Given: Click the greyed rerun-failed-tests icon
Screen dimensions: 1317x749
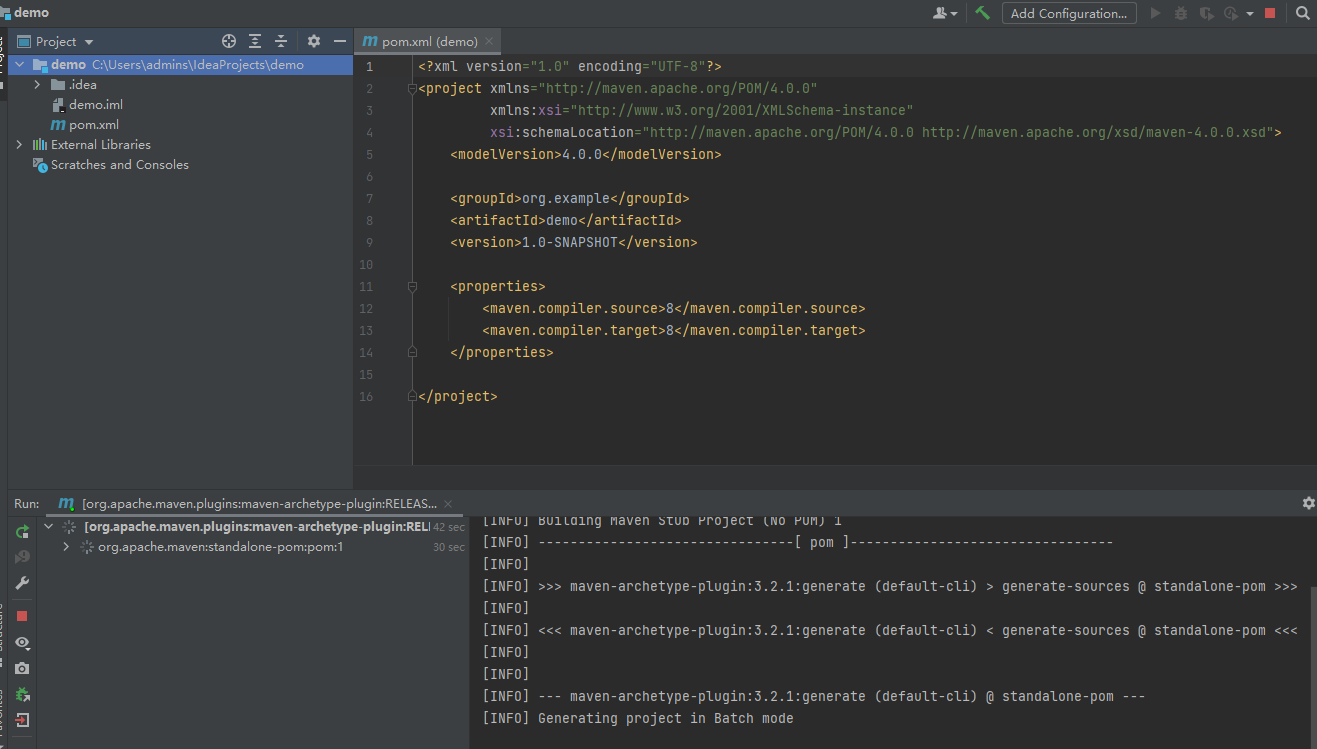Looking at the screenshot, I should coord(22,557).
